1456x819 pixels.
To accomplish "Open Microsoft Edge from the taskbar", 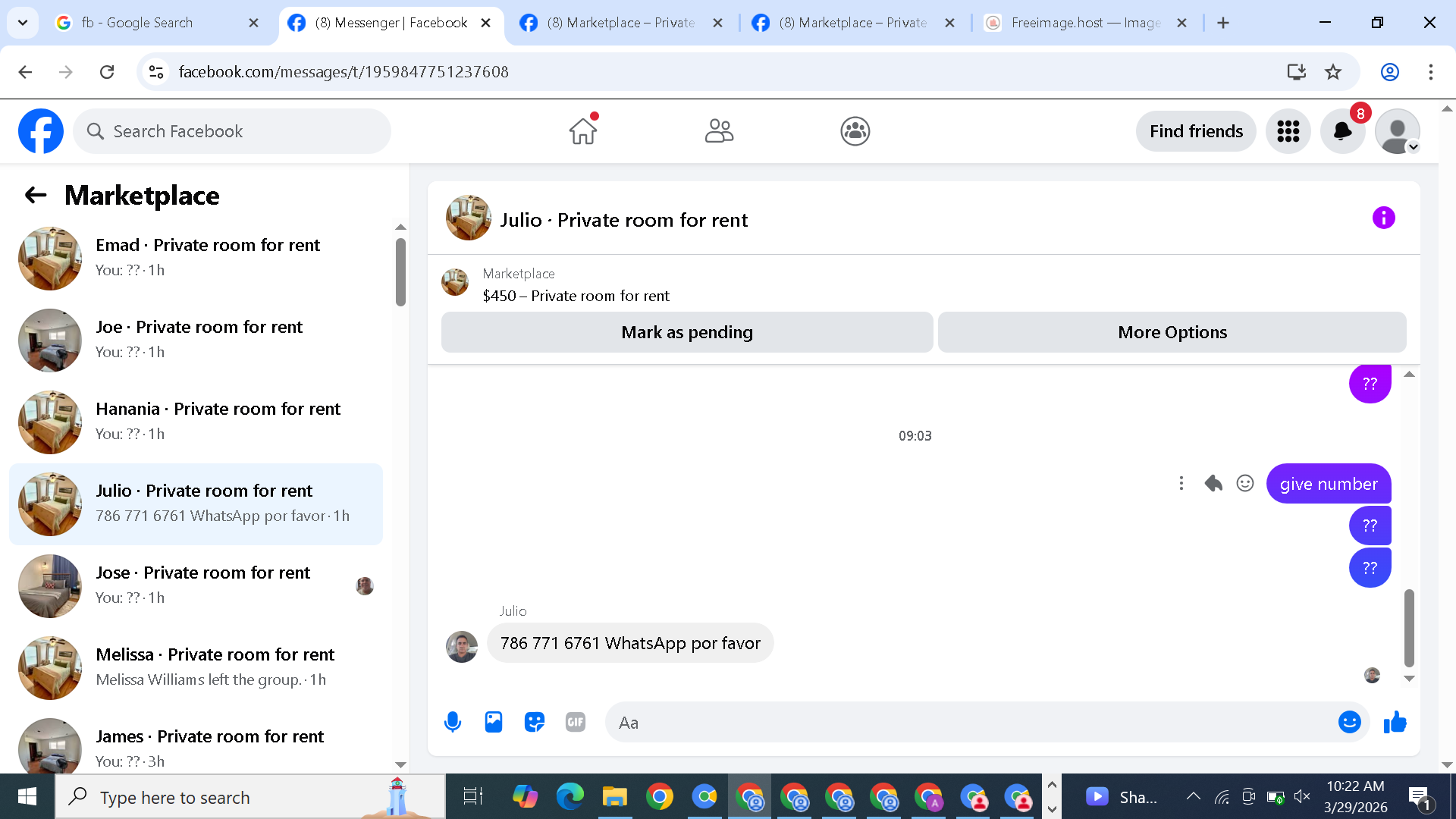I will pos(570,797).
